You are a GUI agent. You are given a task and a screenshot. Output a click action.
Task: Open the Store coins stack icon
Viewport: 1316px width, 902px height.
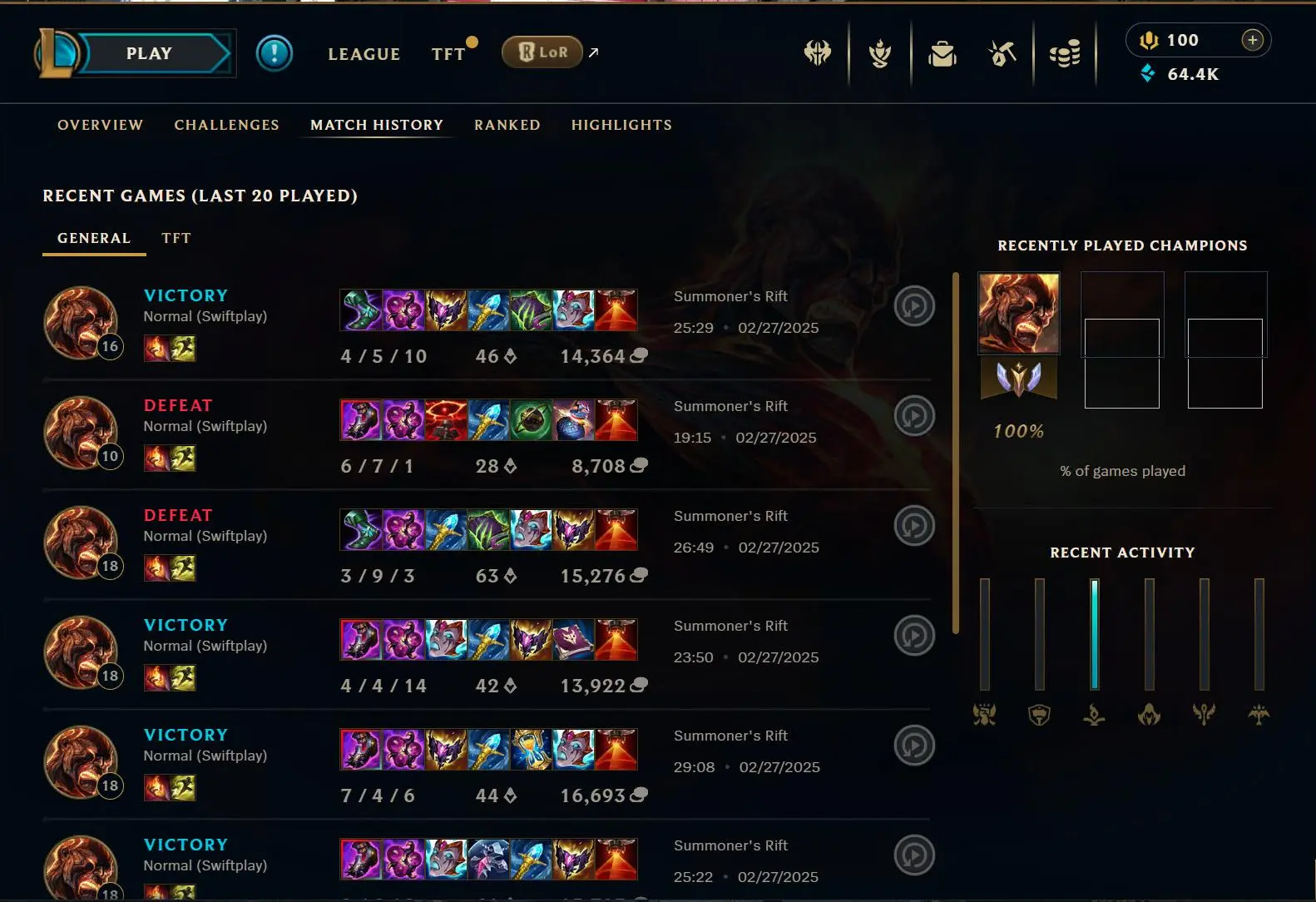pos(1065,53)
